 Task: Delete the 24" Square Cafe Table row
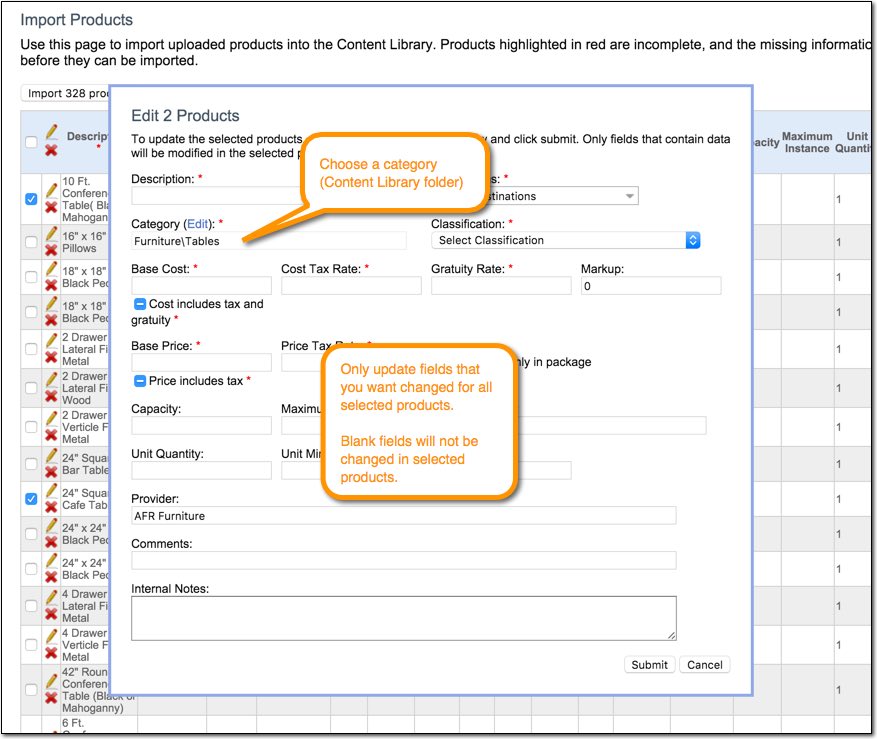click(51, 507)
